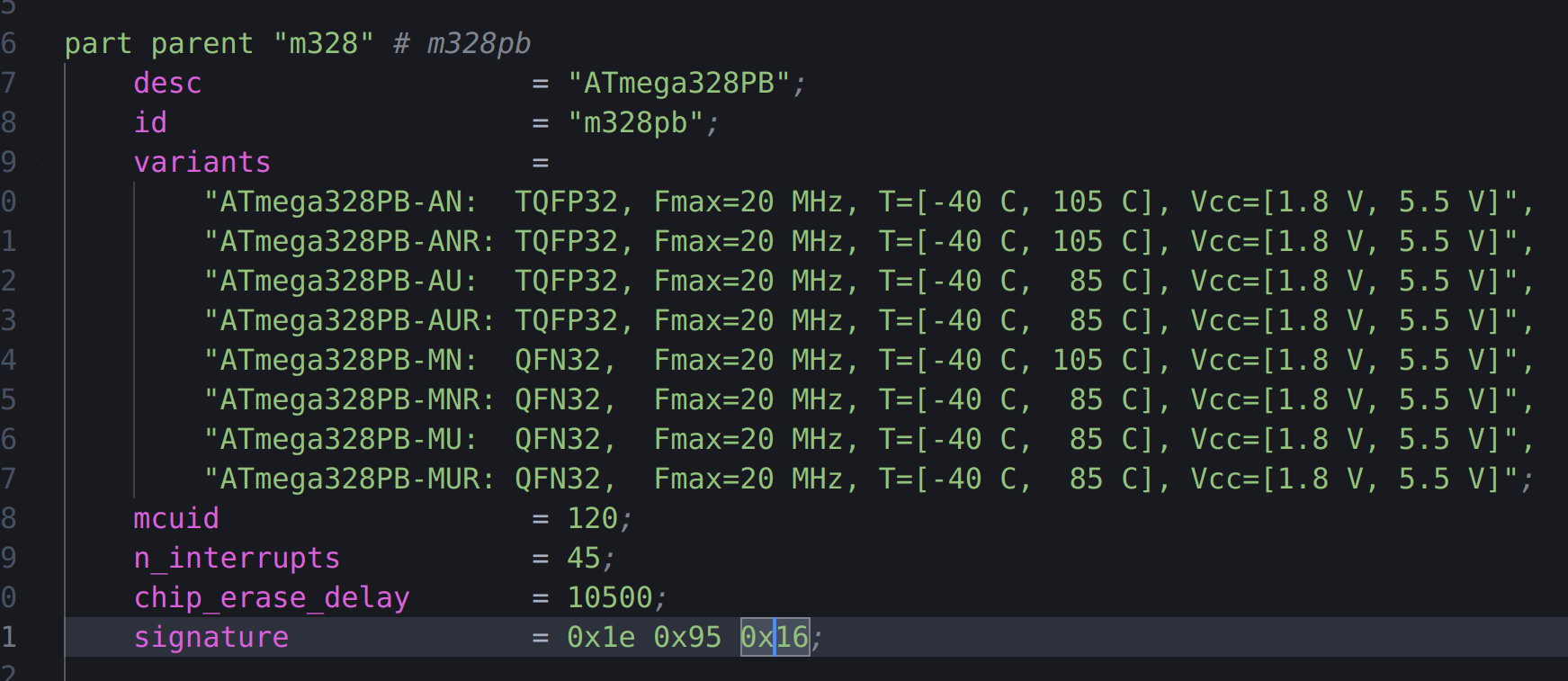Viewport: 1568px width, 681px height.
Task: Collapse the fold chevron on the part parent line
Action: pos(42,43)
